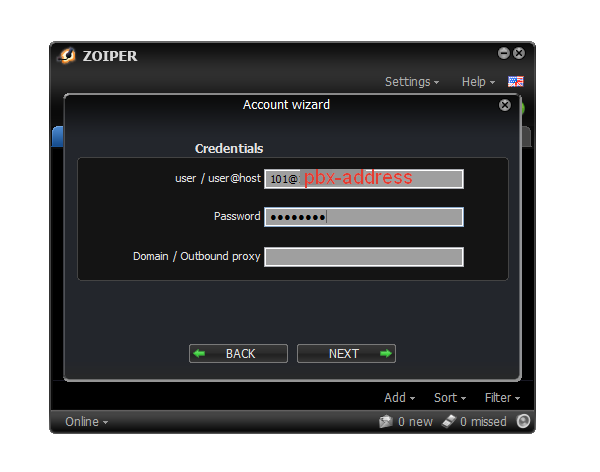Go BACK to previous wizard step
This screenshot has width=600, height=472.
coord(239,354)
